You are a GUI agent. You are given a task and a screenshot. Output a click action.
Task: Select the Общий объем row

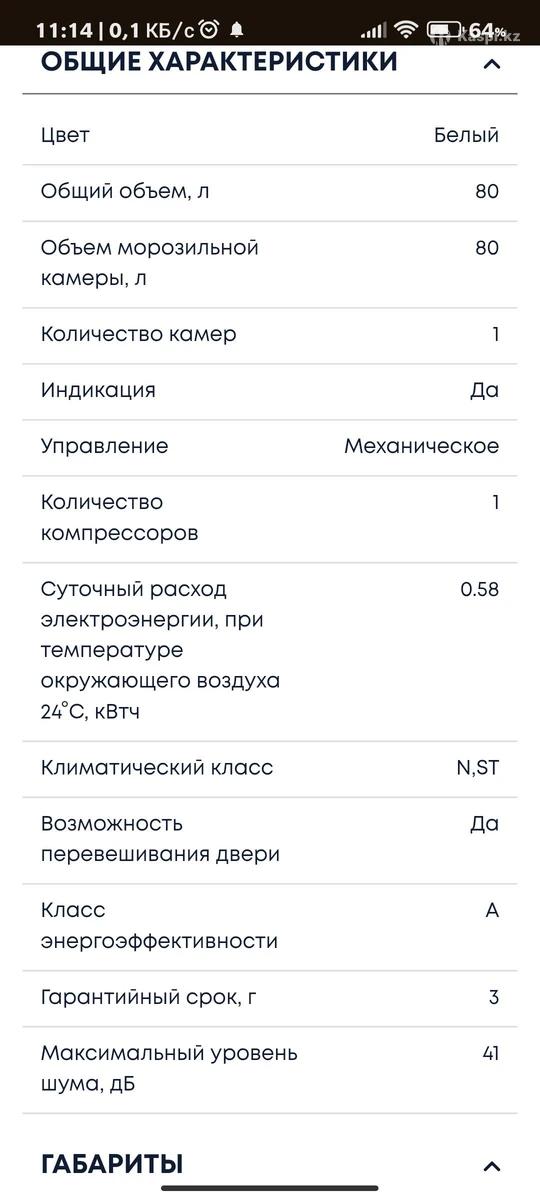tap(270, 192)
